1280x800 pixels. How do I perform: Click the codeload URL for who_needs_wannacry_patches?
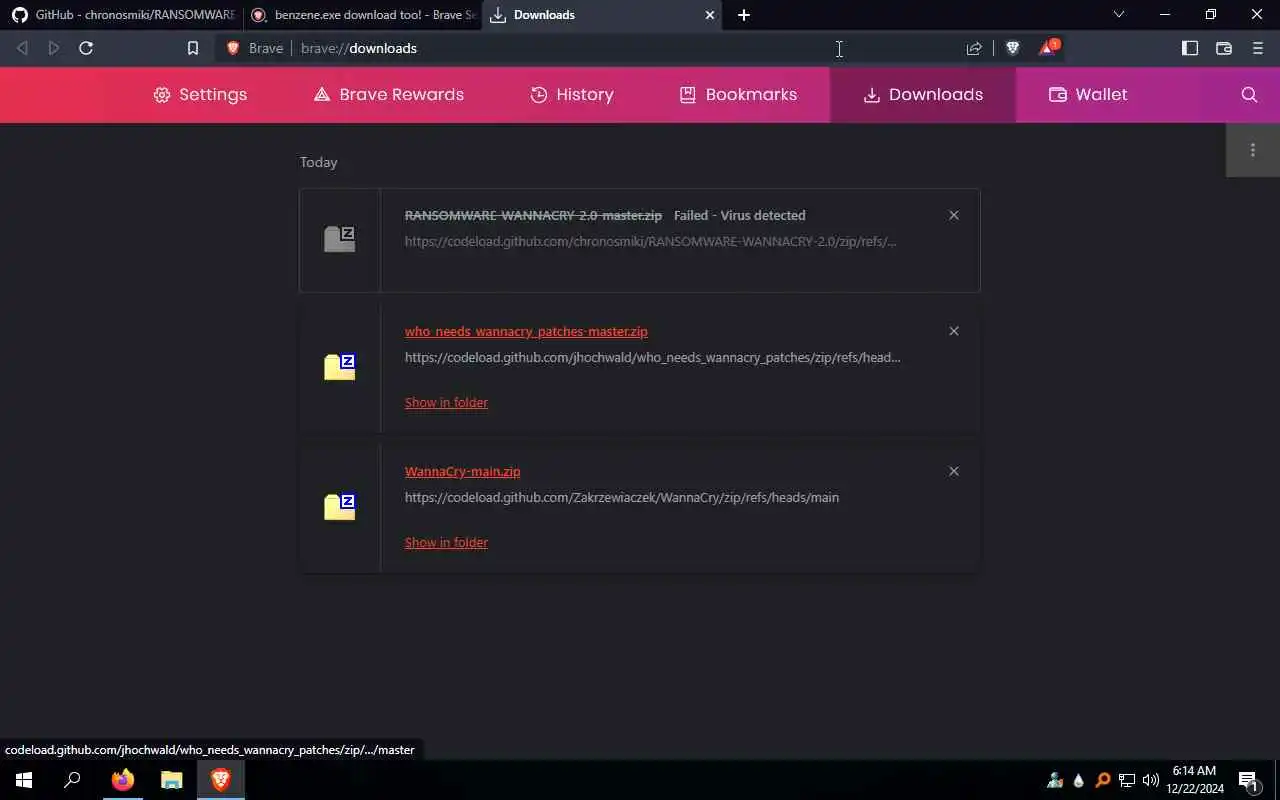coord(653,357)
